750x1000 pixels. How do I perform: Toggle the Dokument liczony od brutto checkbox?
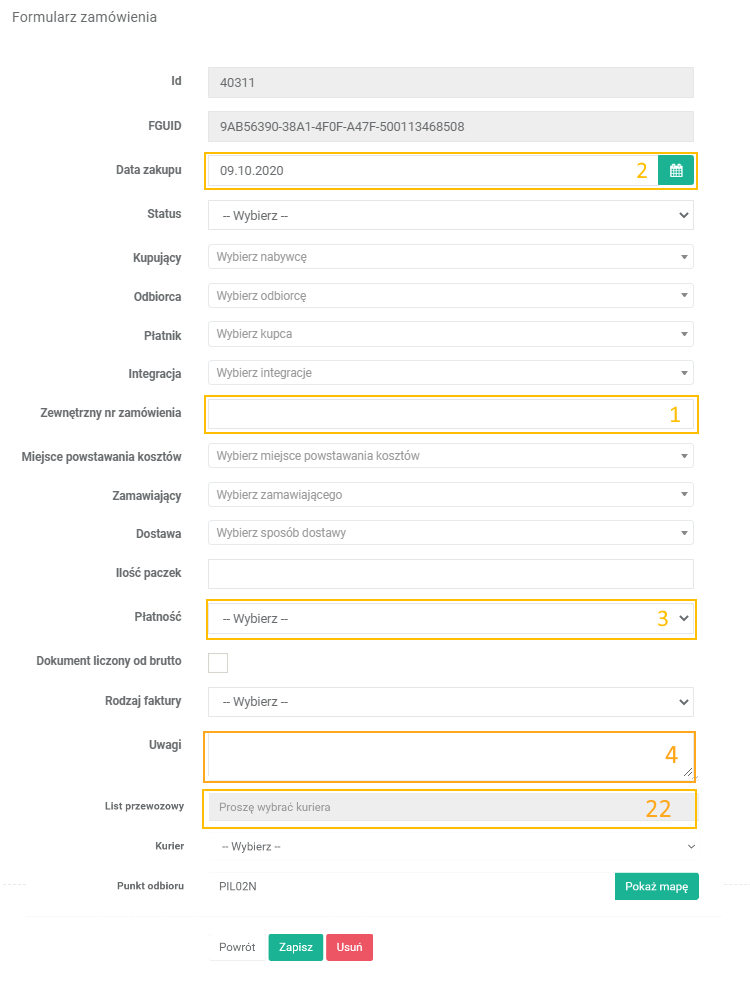[x=218, y=662]
